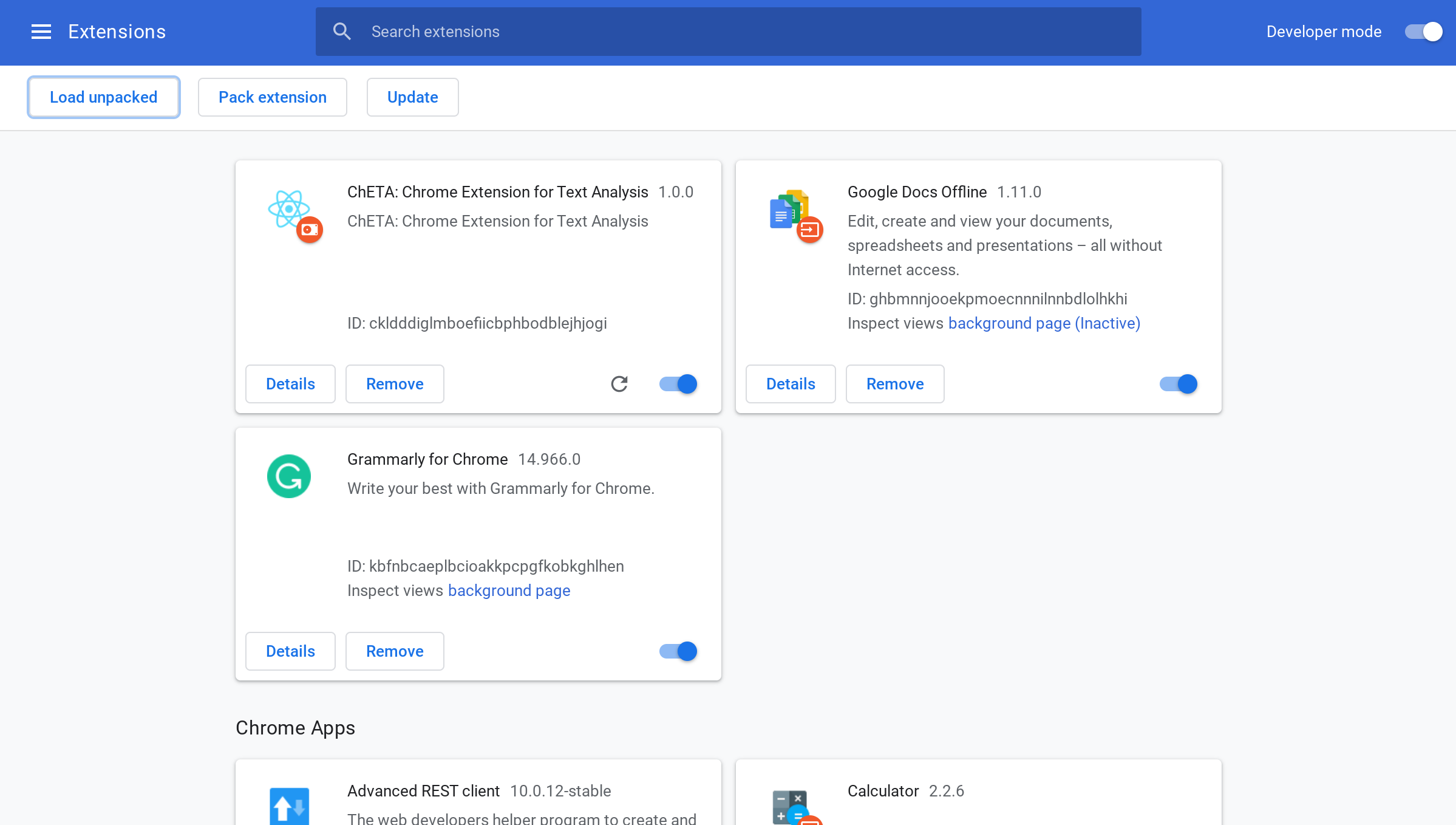Click Pack extension button
Viewport: 1456px width, 825px height.
273,97
